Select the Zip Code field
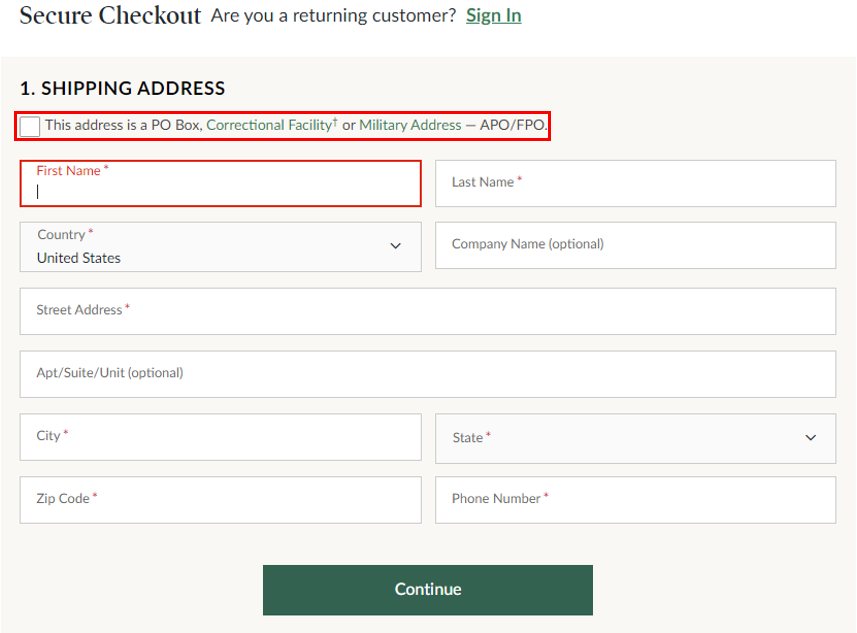The image size is (857, 633). tap(220, 499)
